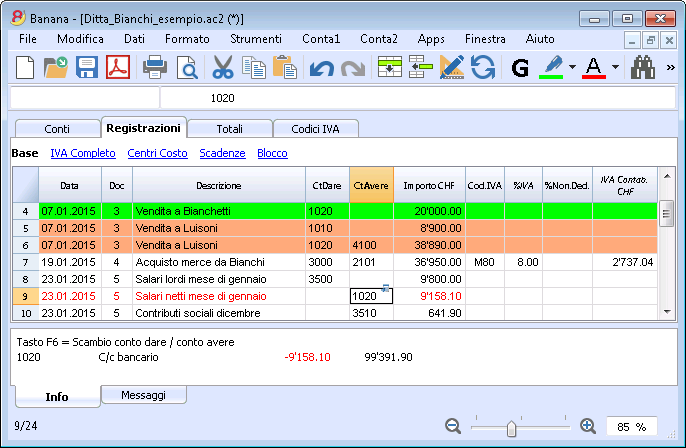Save the file using floppy icon
The height and width of the screenshot is (448, 686).
point(87,68)
